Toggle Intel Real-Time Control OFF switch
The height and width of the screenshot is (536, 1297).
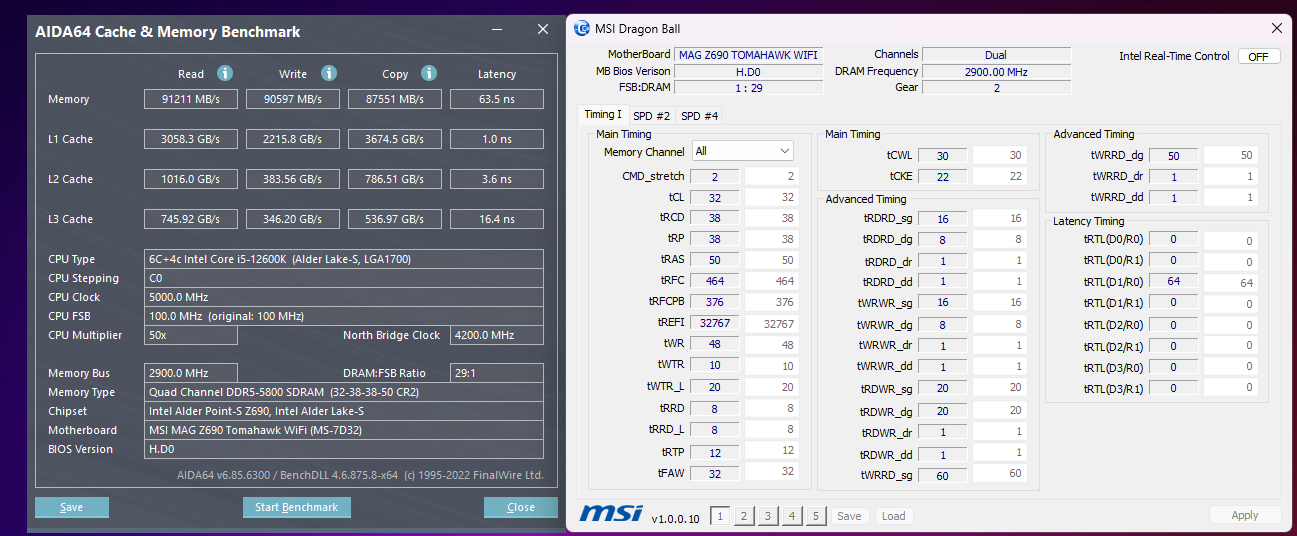[x=1258, y=56]
